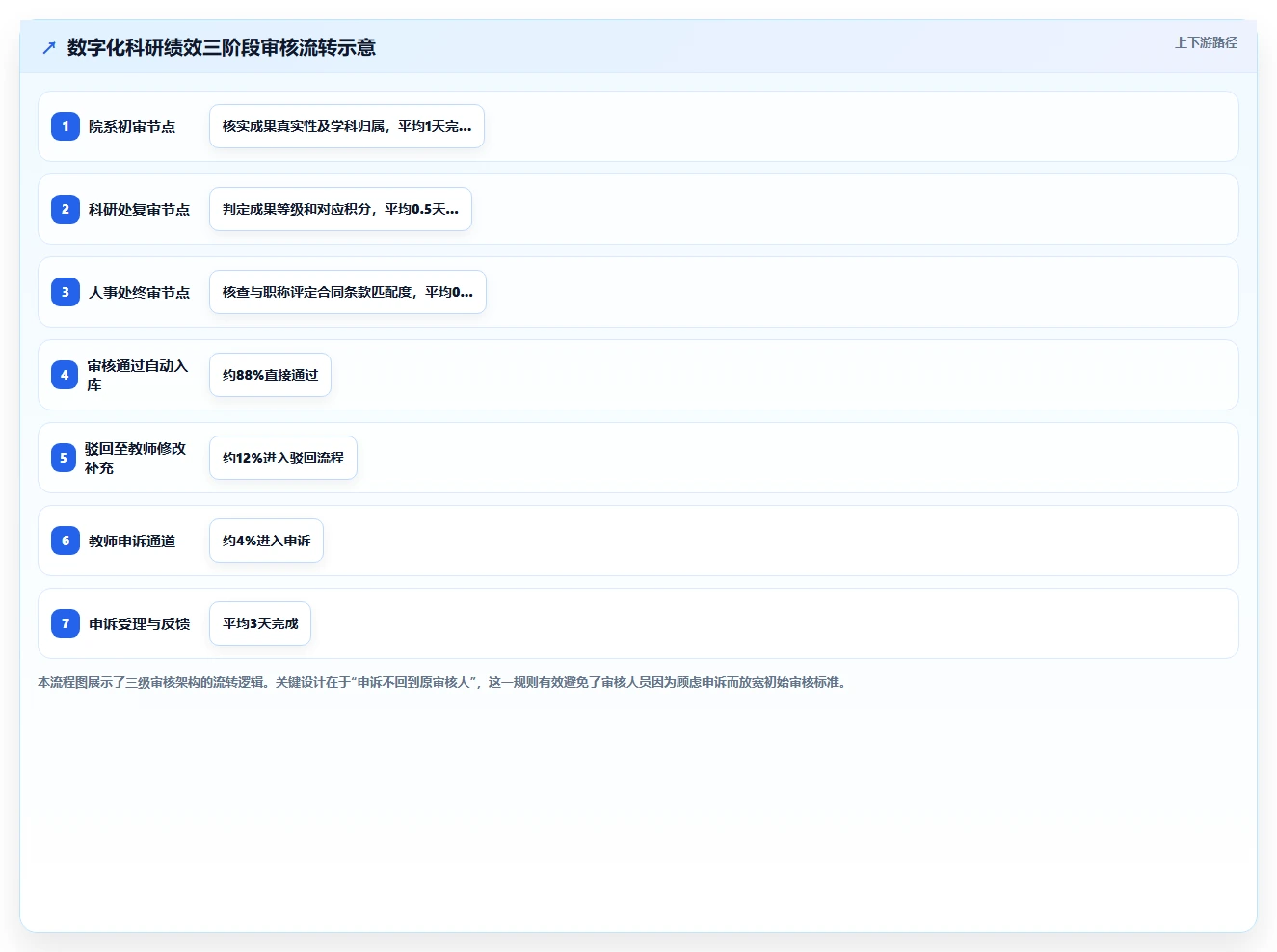The width and height of the screenshot is (1277, 952).
Task: Click the 判定成果等级和对应积分 description chip
Action: tap(340, 209)
